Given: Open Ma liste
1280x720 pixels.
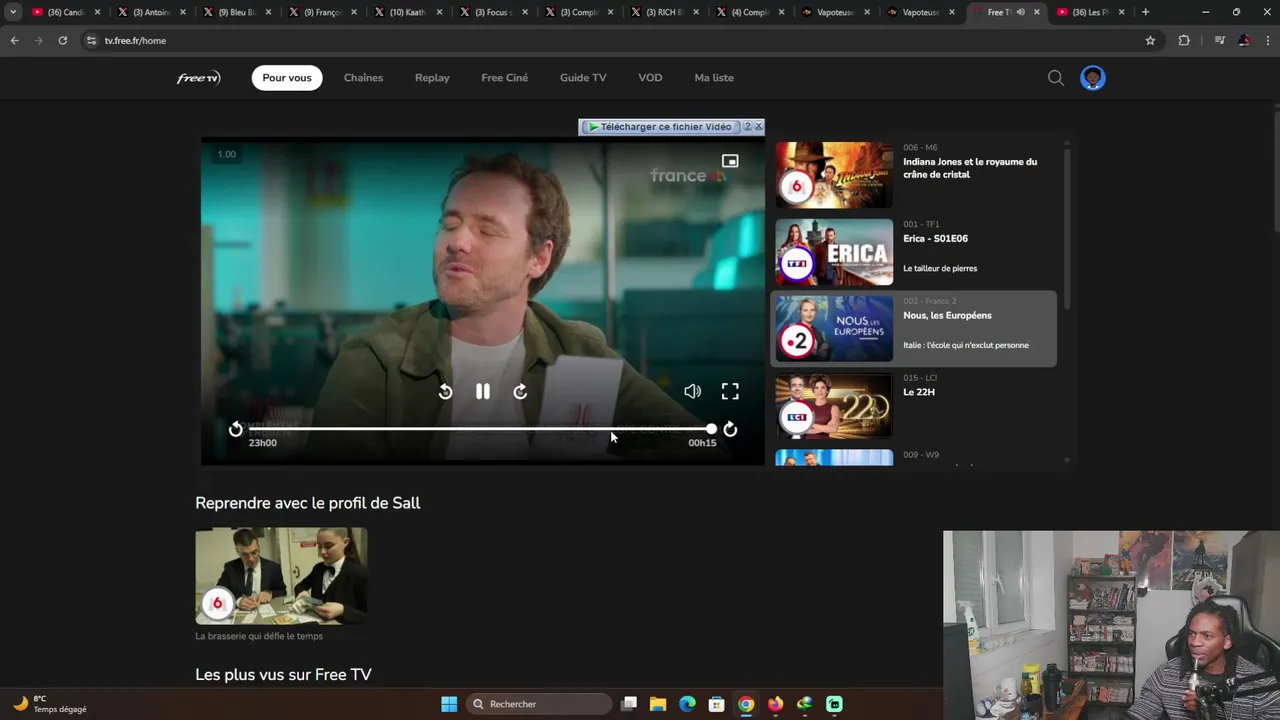Looking at the screenshot, I should (714, 78).
